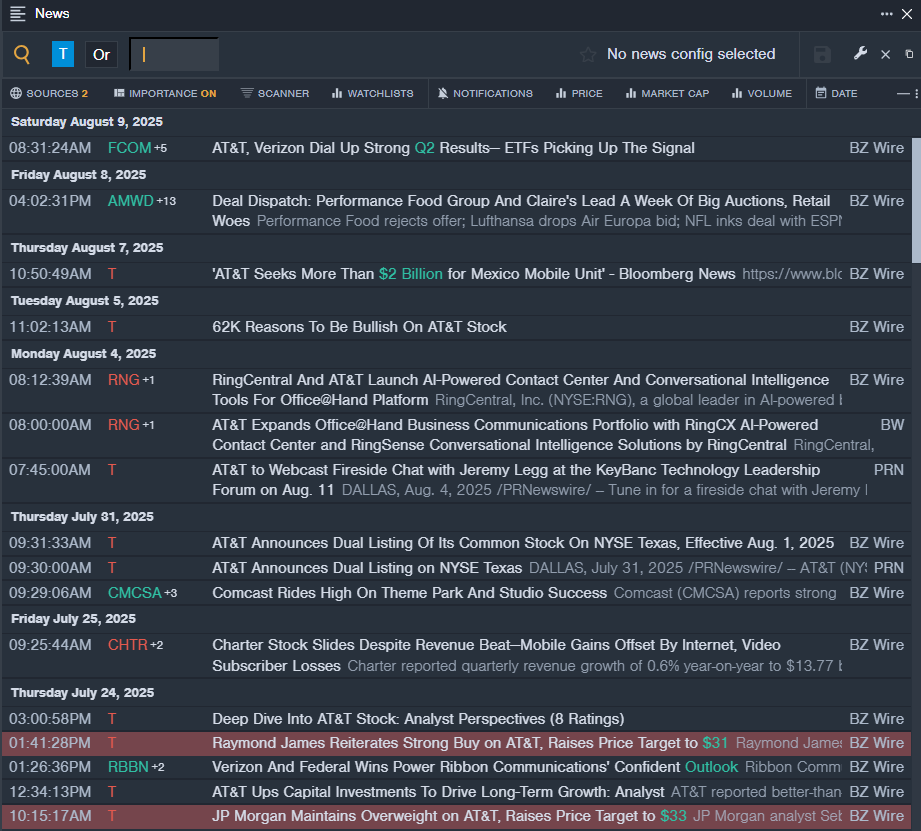
Task: Click the calendar icon beside Date
Action: tap(821, 93)
